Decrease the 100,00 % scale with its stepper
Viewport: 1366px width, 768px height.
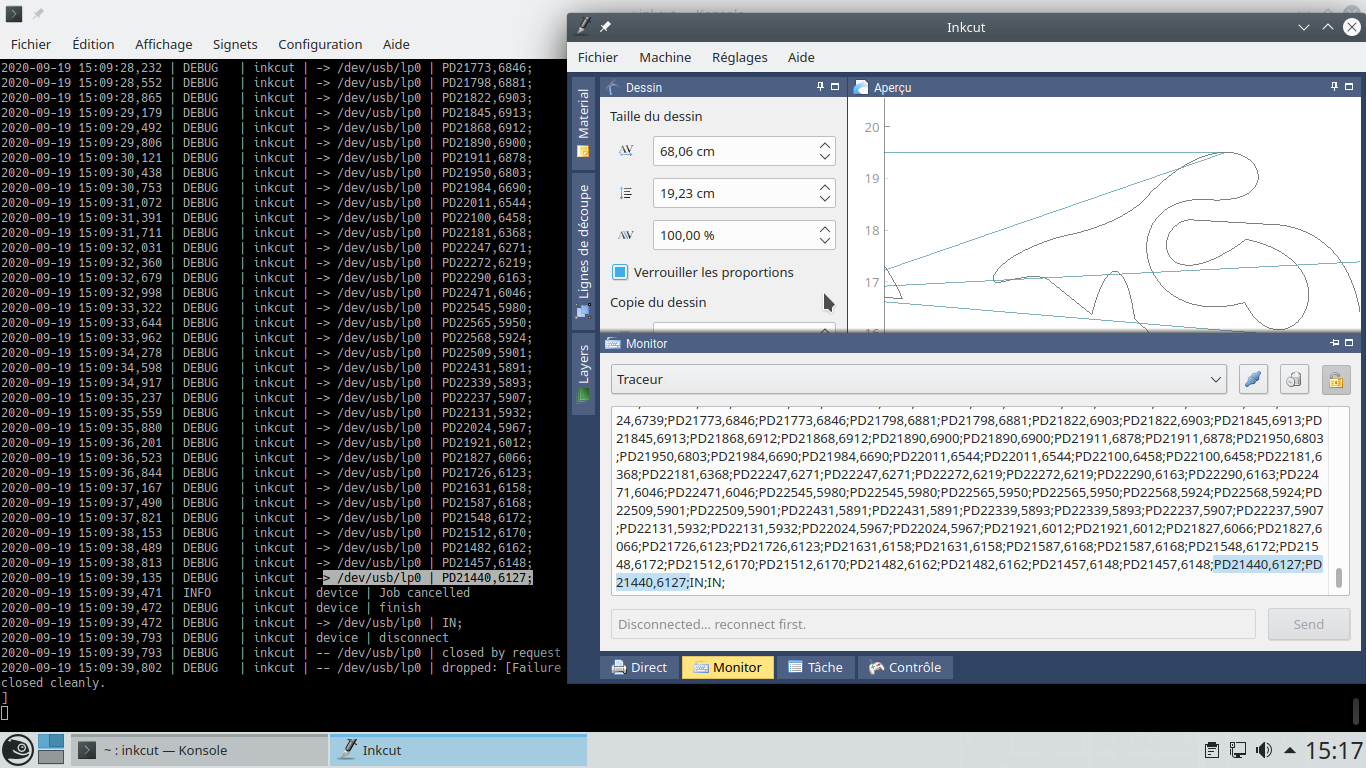pyautogui.click(x=824, y=240)
